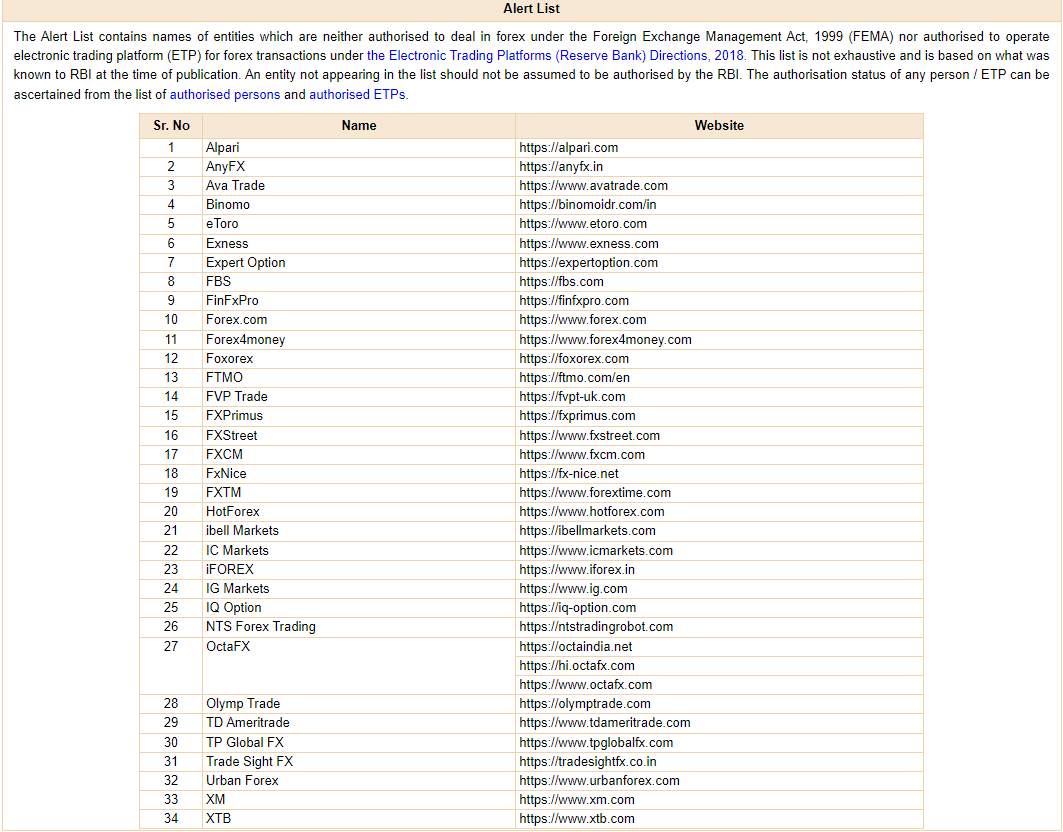Screen dimensions: 1063x832
Task: Select the https://expertoption.com cell
Action: [x=719, y=262]
